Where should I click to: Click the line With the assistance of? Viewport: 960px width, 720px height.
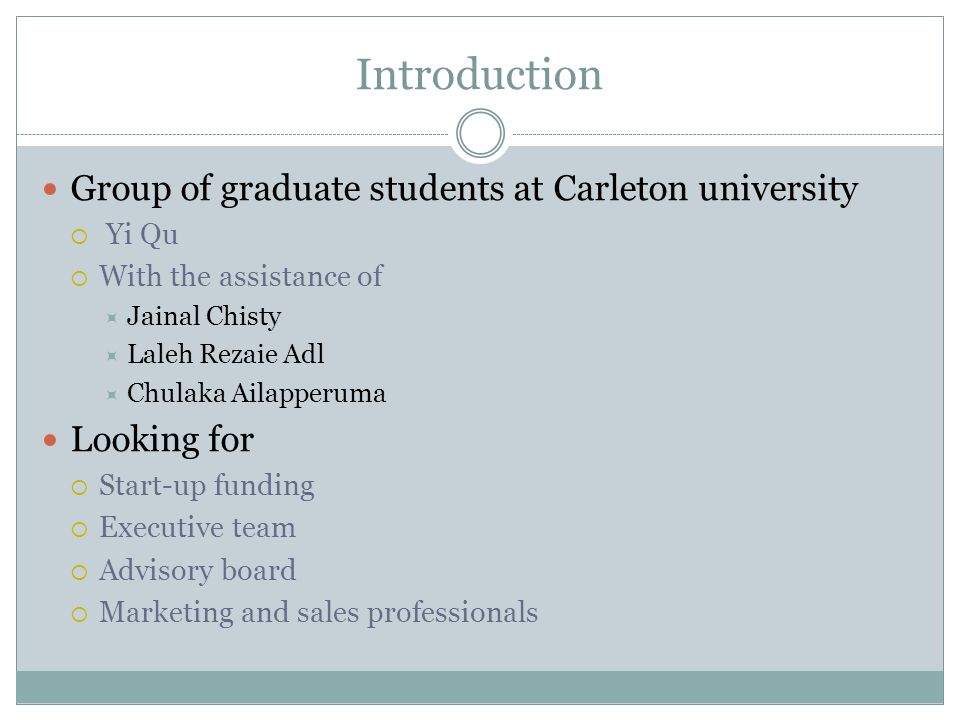click(x=241, y=276)
